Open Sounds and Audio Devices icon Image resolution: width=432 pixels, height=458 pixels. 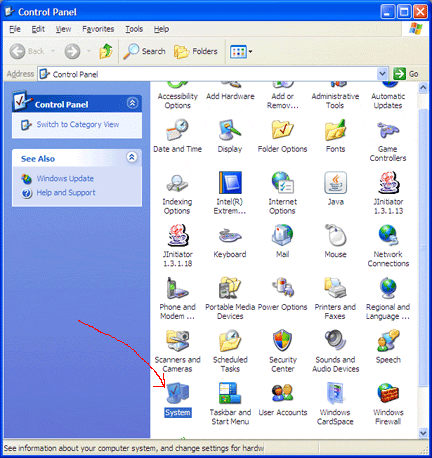335,351
